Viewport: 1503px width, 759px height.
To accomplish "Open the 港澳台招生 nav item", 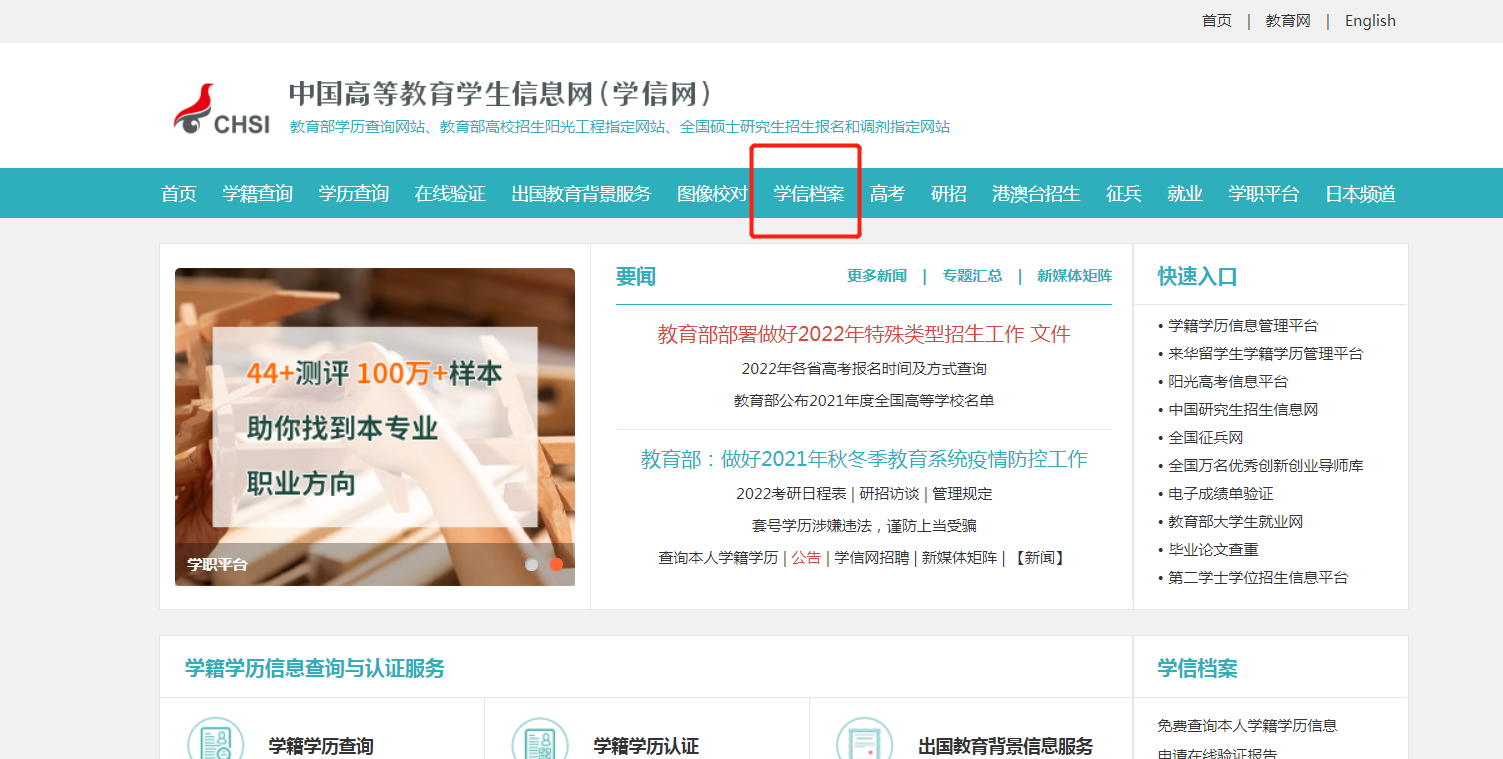I will [x=1036, y=194].
